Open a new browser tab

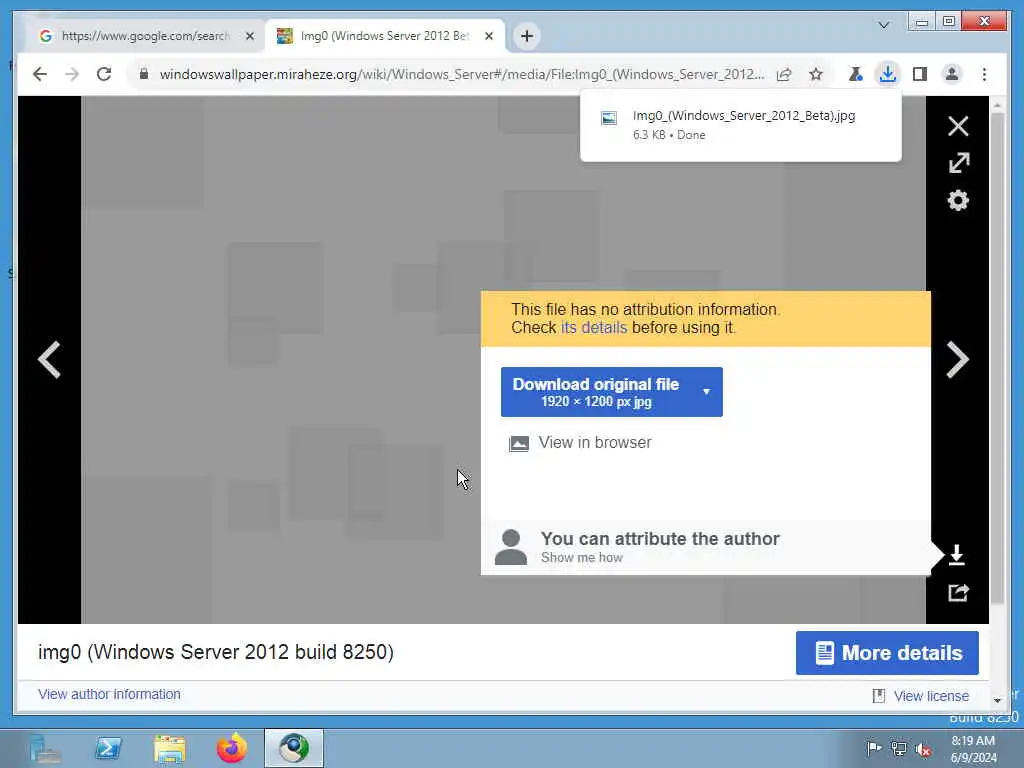[527, 36]
